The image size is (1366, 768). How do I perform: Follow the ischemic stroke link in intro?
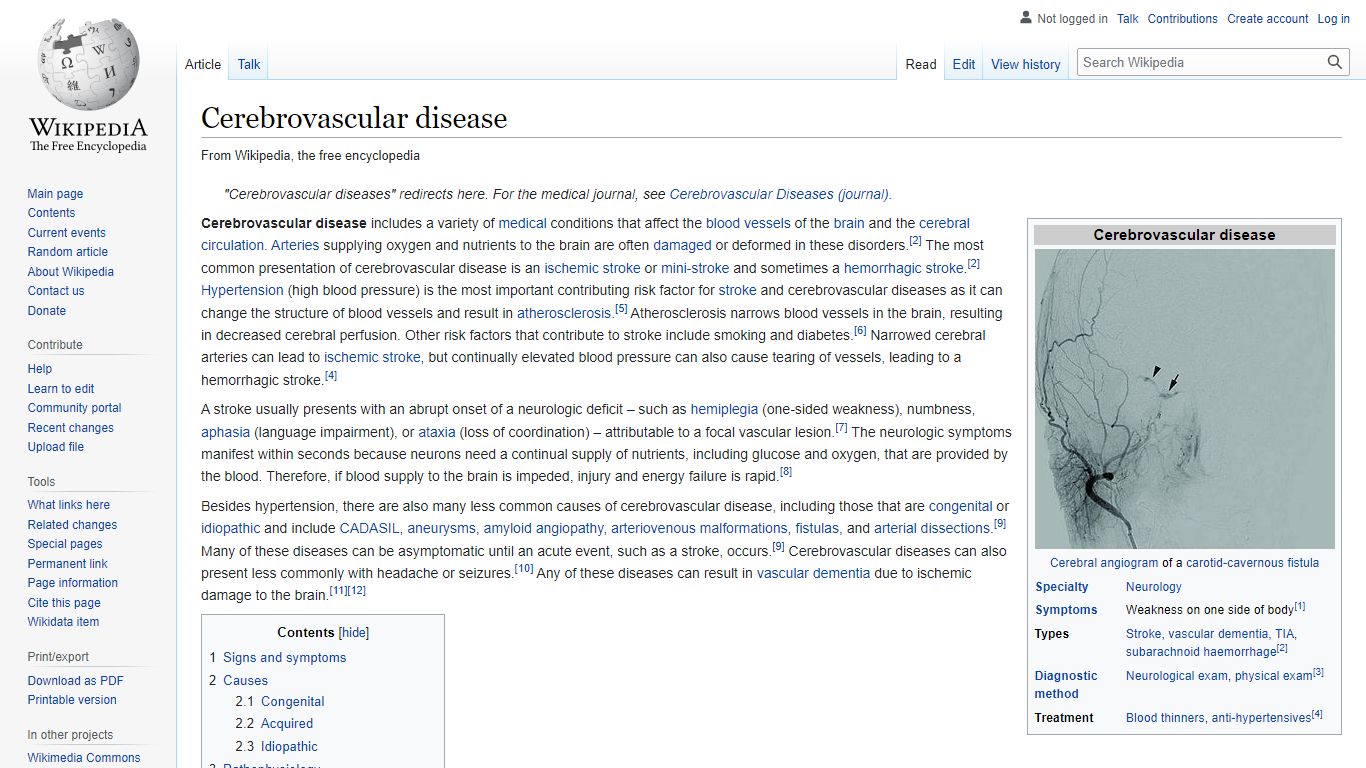coord(592,268)
